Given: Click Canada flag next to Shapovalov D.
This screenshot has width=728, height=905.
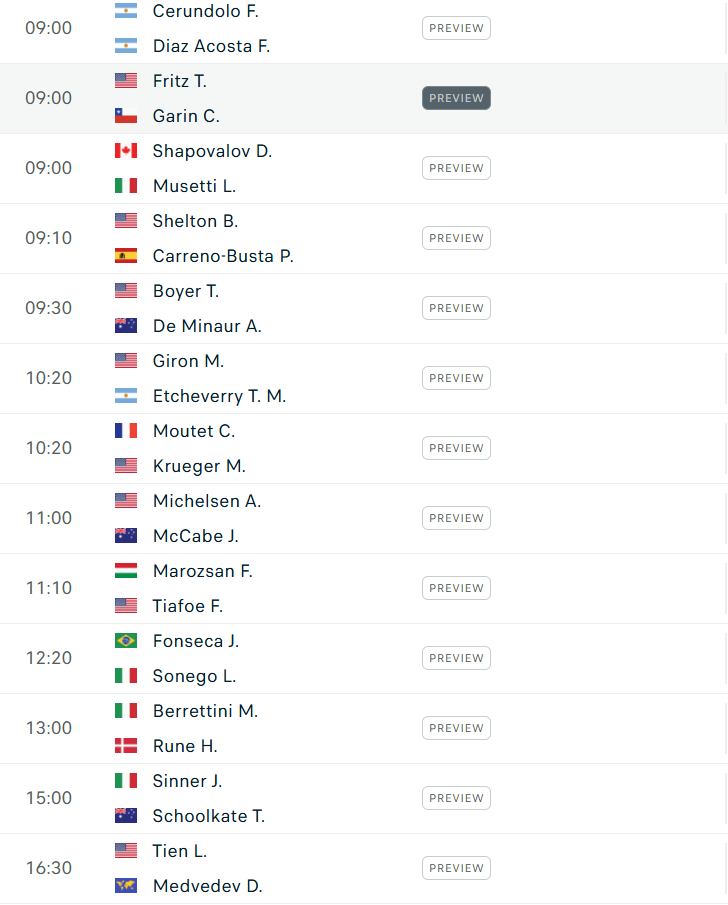Looking at the screenshot, I should [126, 151].
